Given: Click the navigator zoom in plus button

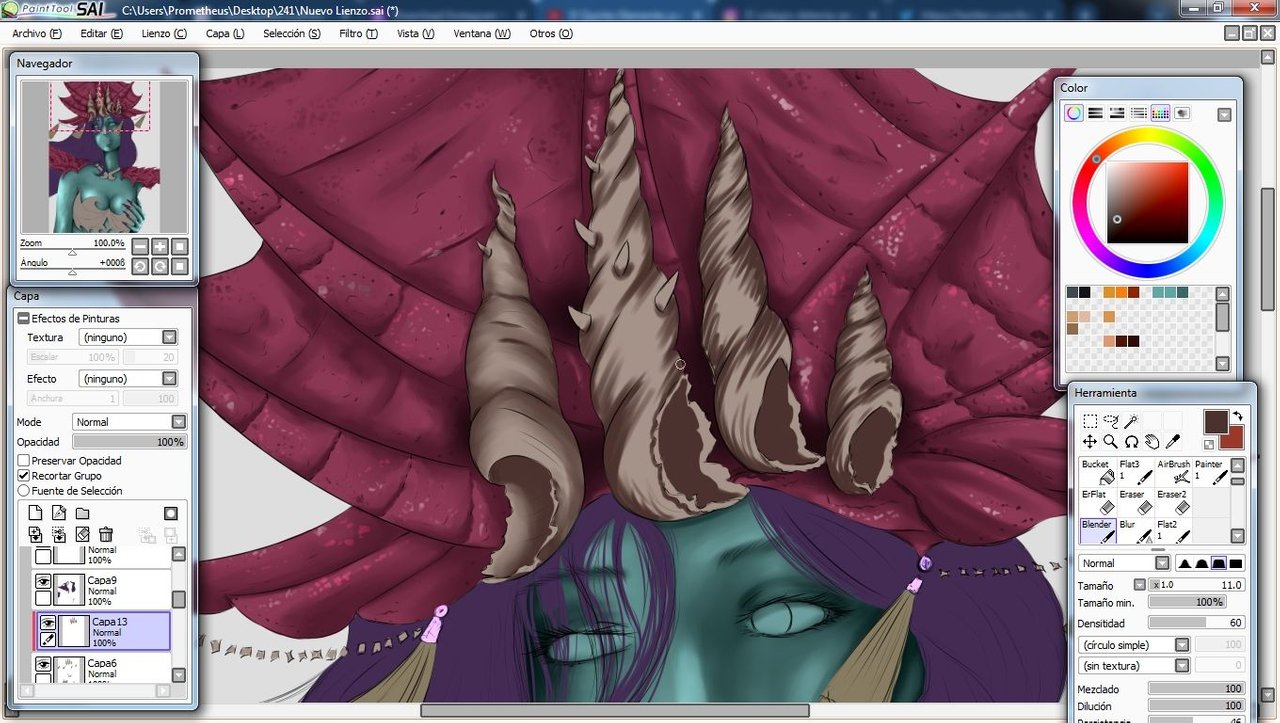Looking at the screenshot, I should (x=160, y=246).
